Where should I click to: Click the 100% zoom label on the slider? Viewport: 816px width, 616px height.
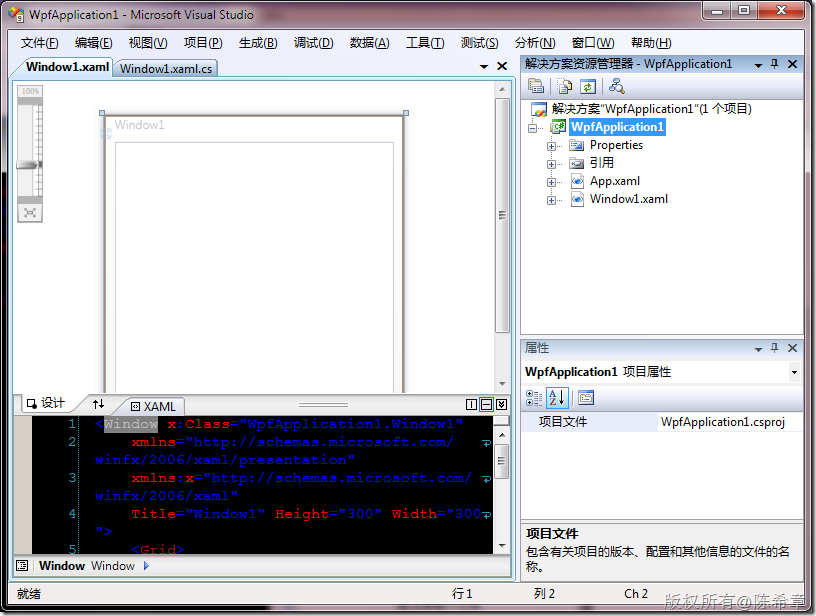[30, 91]
